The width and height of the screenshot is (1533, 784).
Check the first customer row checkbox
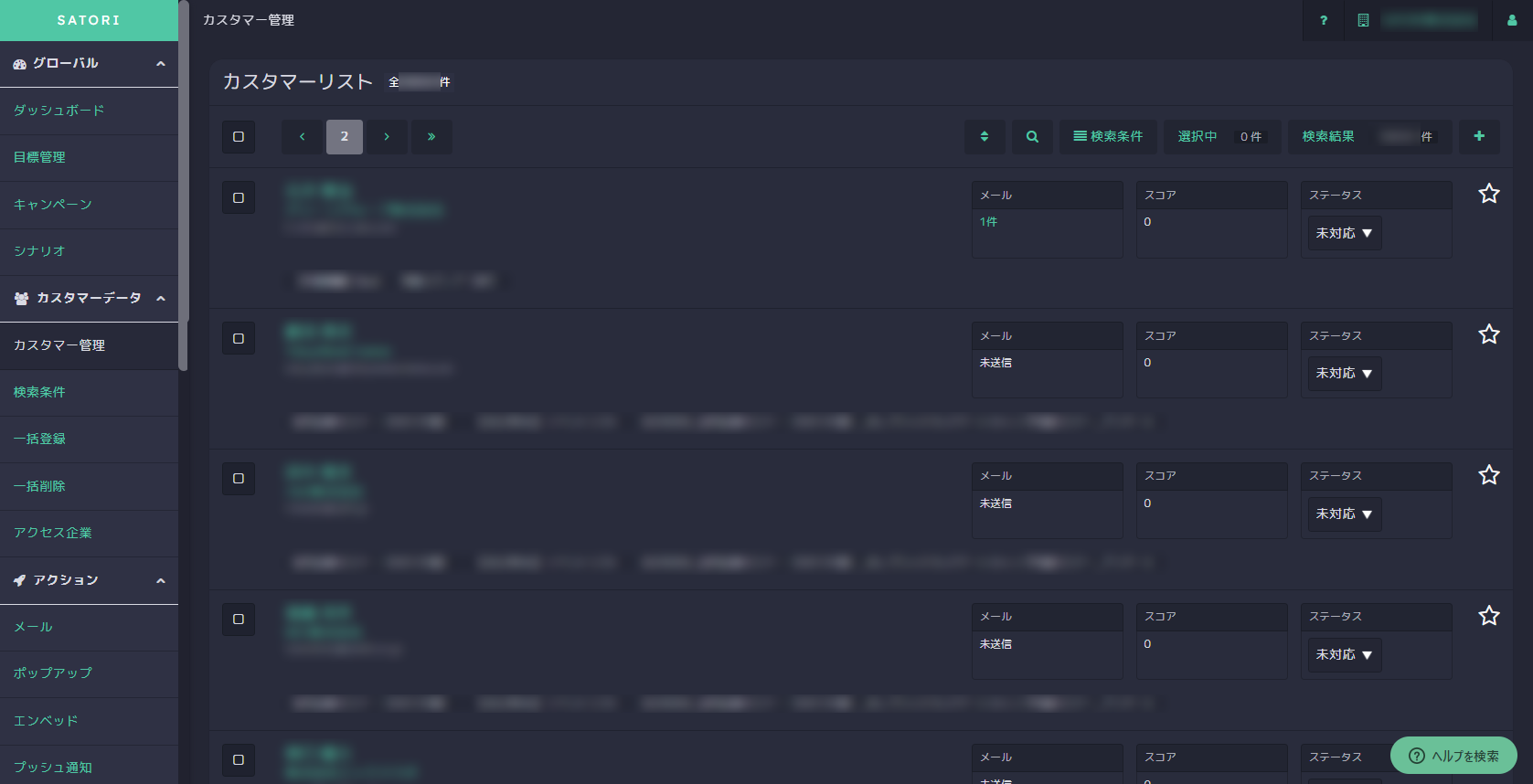tap(239, 197)
